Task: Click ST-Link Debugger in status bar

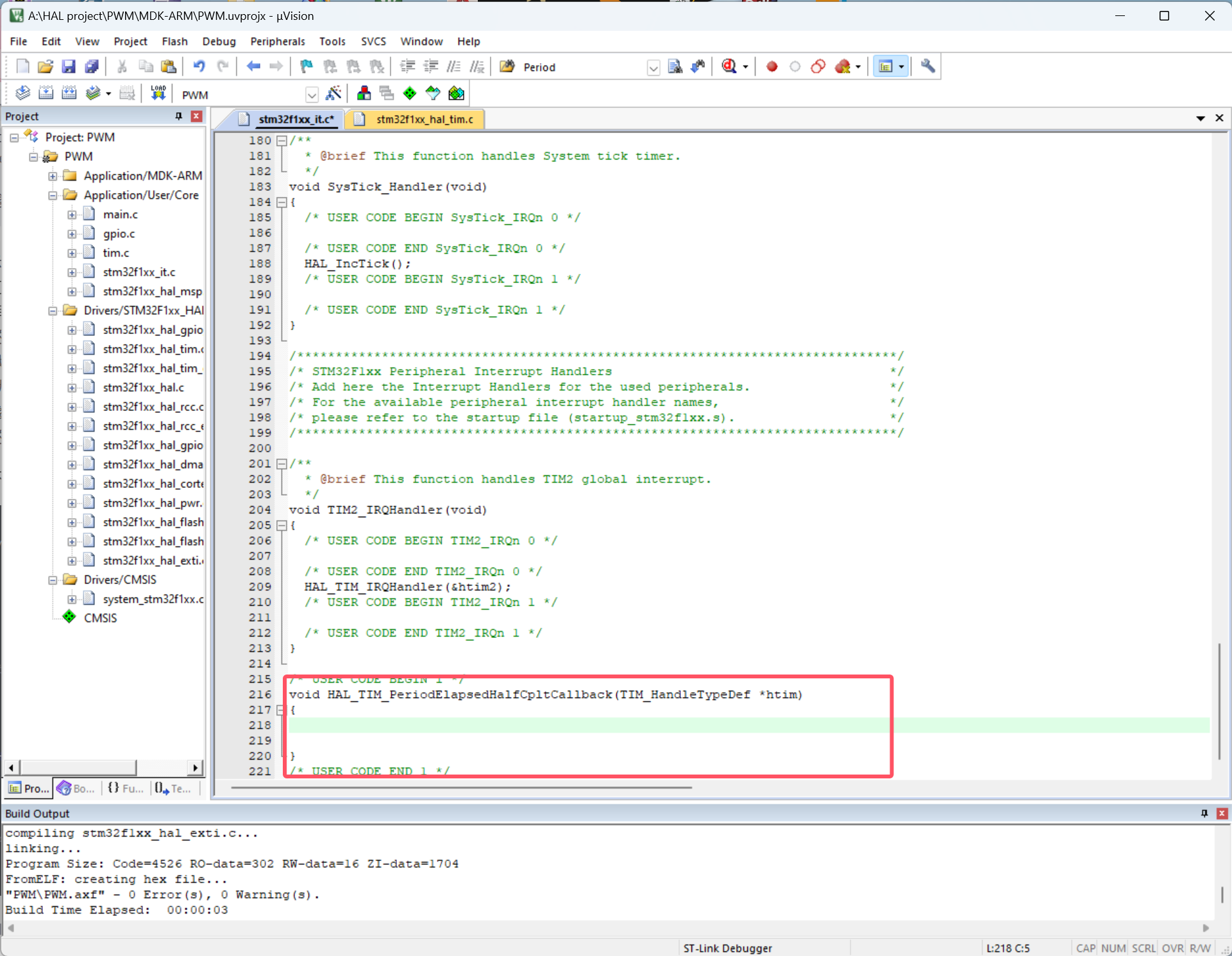Action: coord(727,948)
